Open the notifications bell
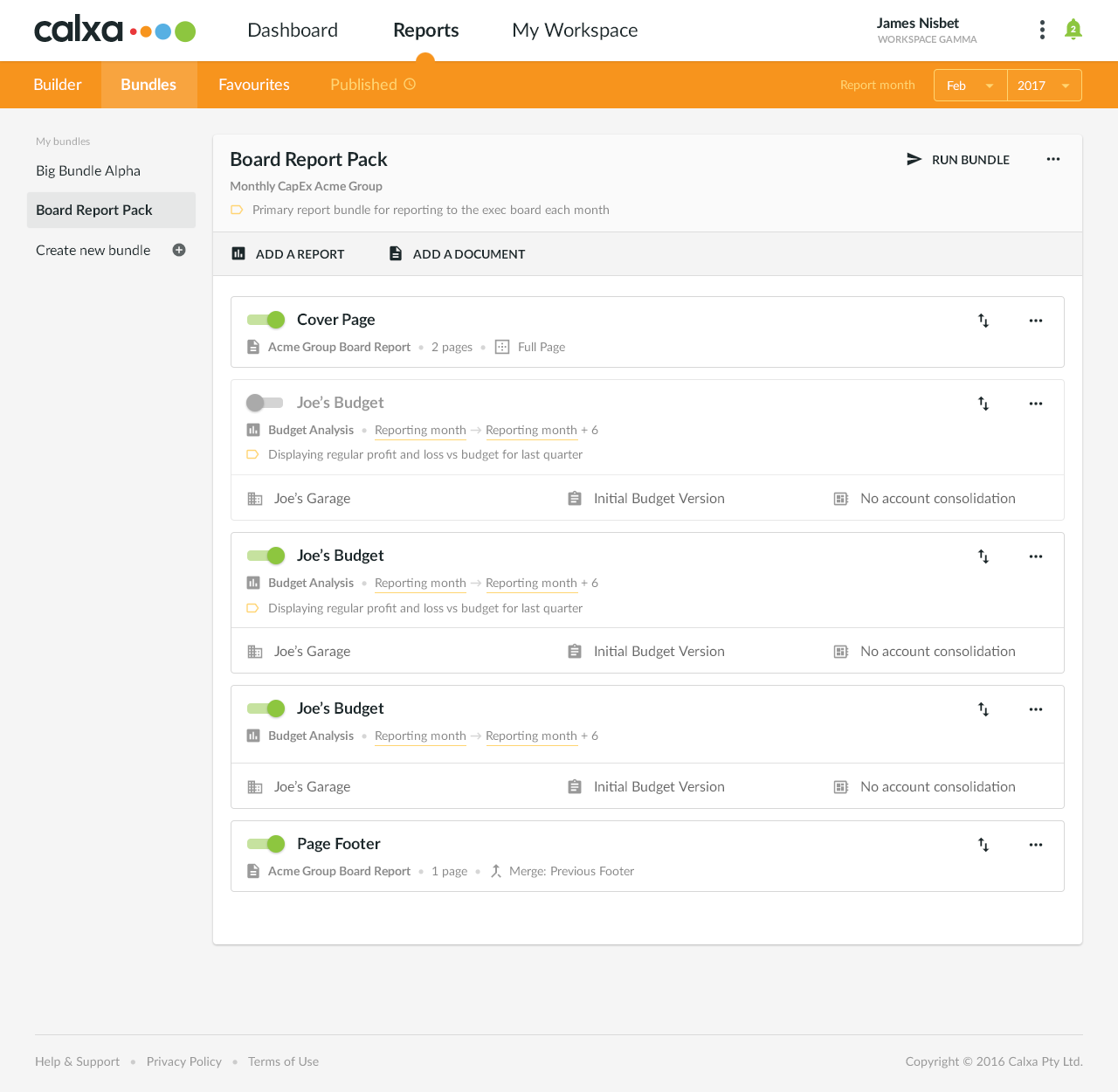Screen dimensions: 1118x1092 (1073, 30)
